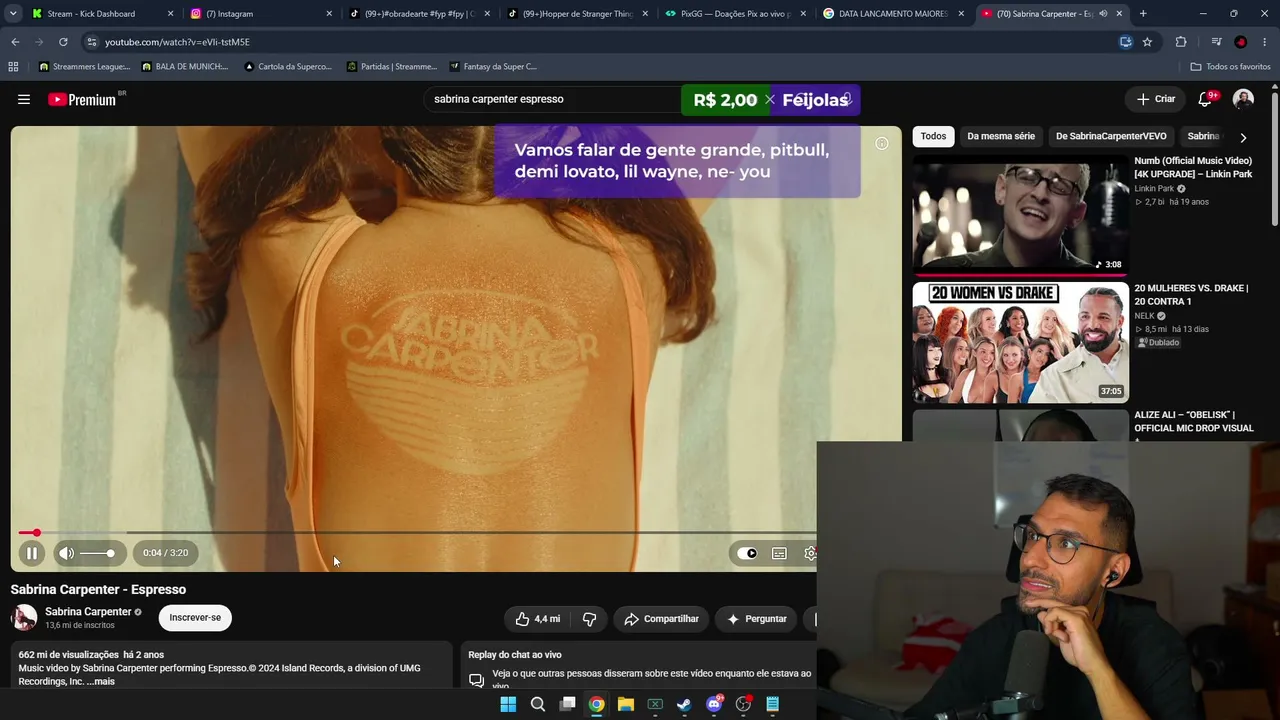
Task: Open the ALIZE ALI OBELISK video title
Action: (x=1193, y=422)
